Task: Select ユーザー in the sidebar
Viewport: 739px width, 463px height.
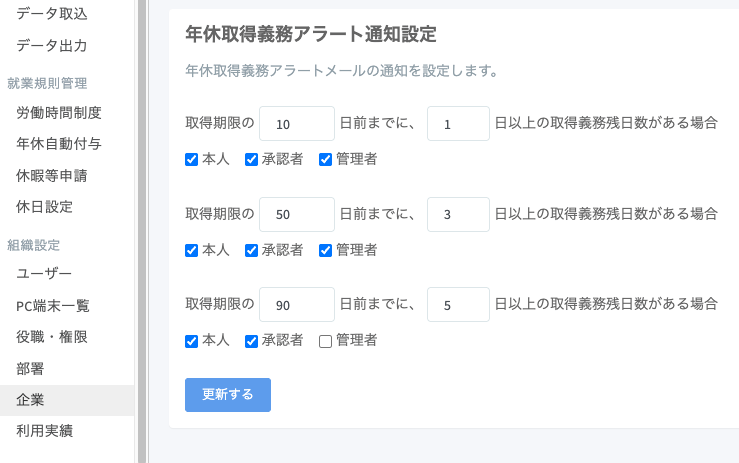Action: (x=44, y=273)
